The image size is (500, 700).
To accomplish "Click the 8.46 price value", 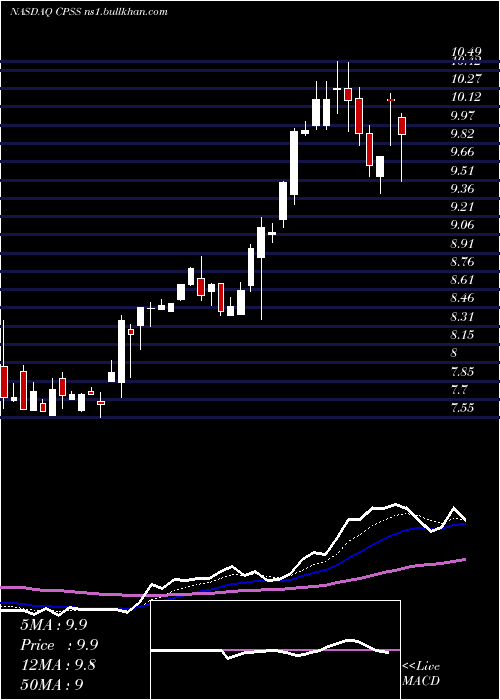I will (464, 298).
